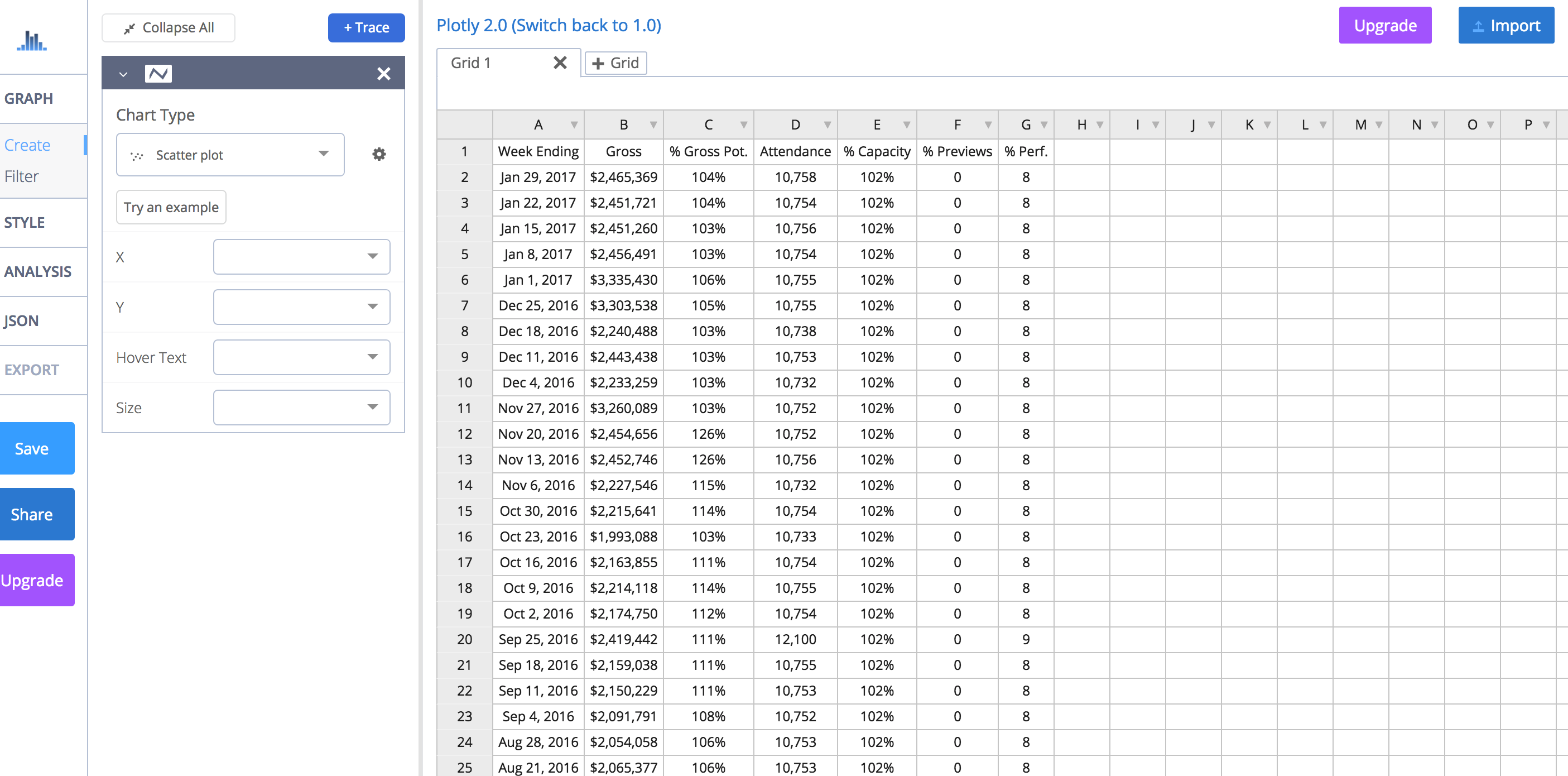The image size is (1568, 776).
Task: Click the Upgrade button icon top right
Action: [x=1383, y=25]
